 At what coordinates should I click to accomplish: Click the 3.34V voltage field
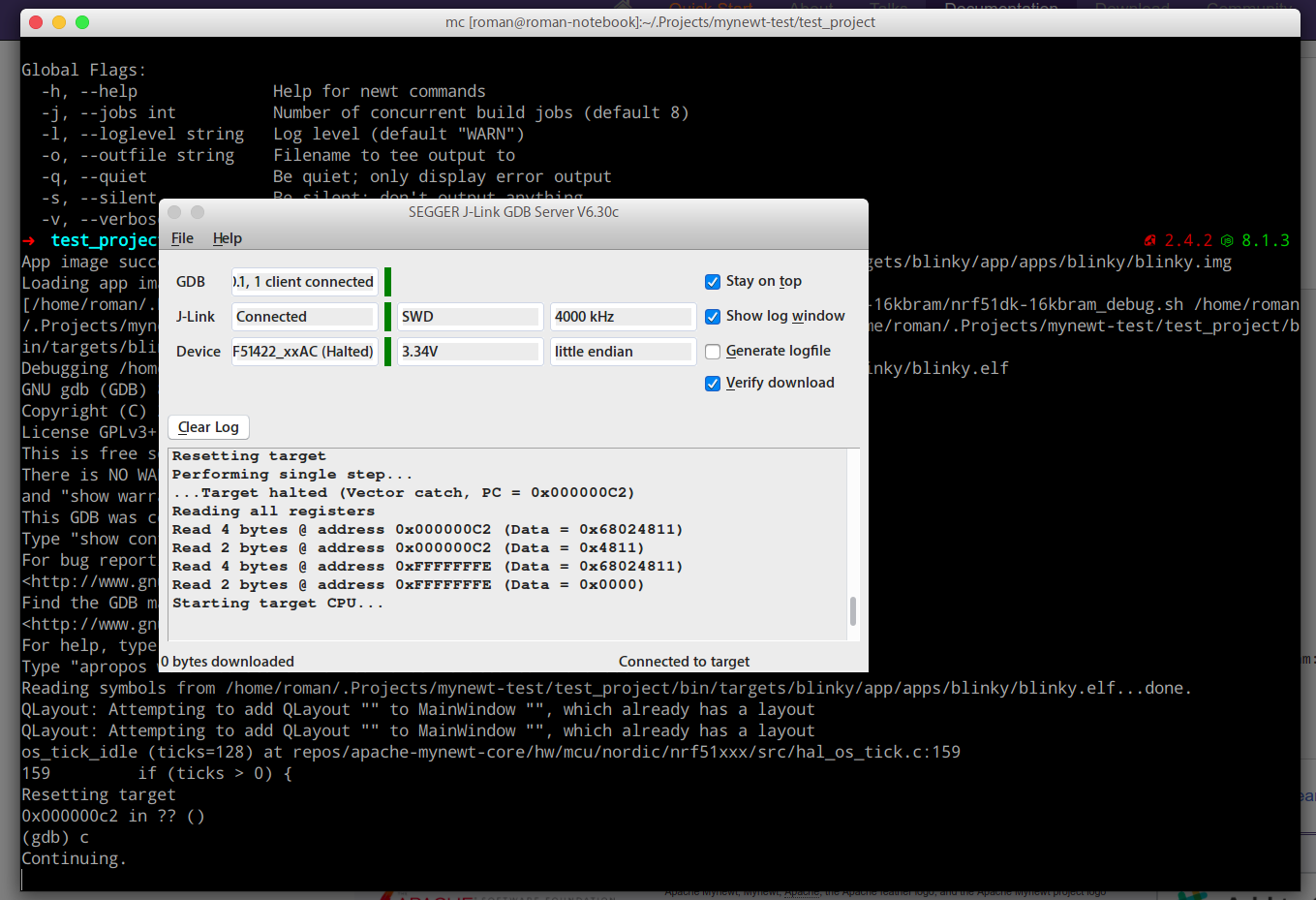470,352
